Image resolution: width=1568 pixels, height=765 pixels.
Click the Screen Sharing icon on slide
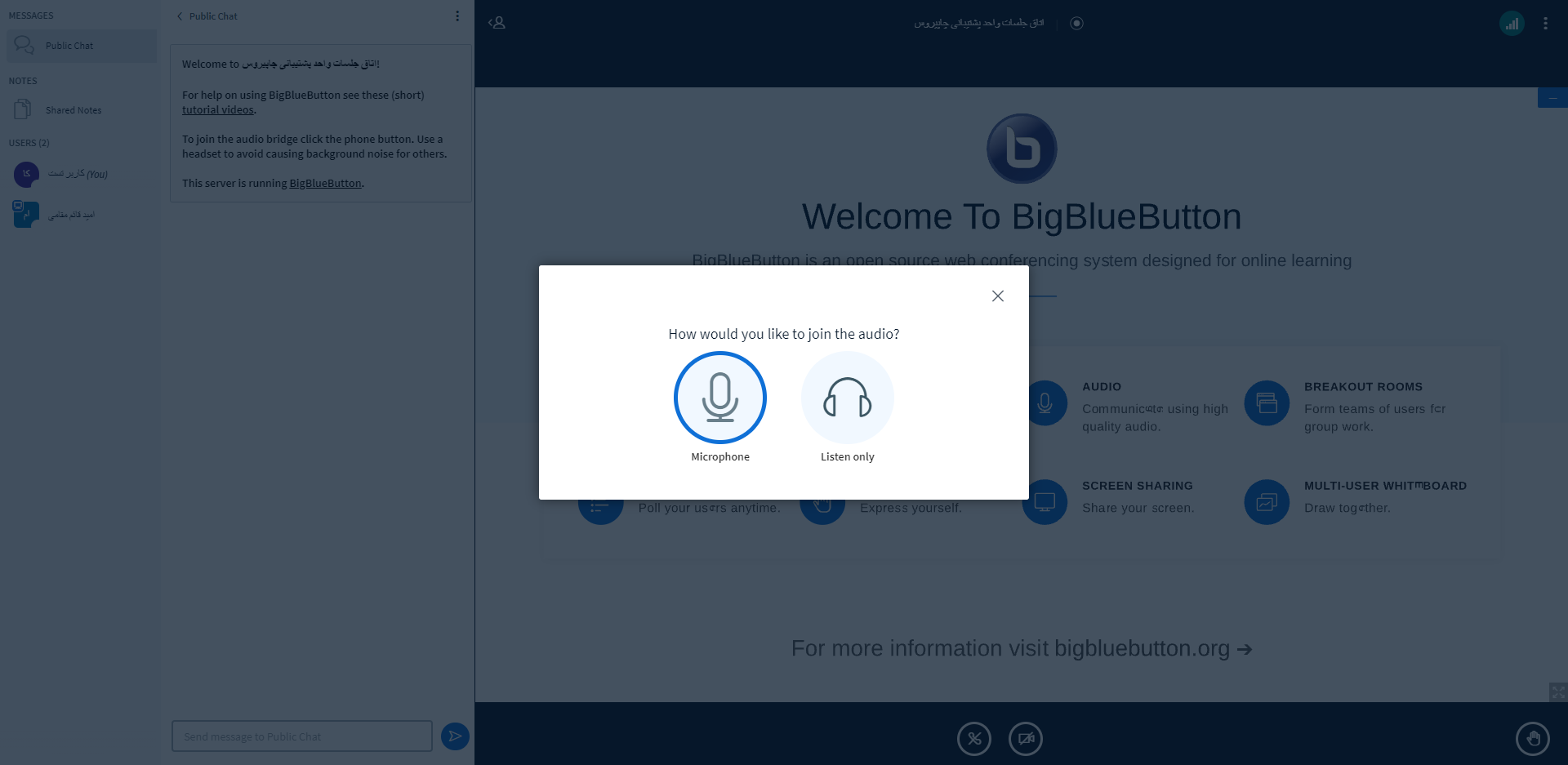(x=1045, y=502)
